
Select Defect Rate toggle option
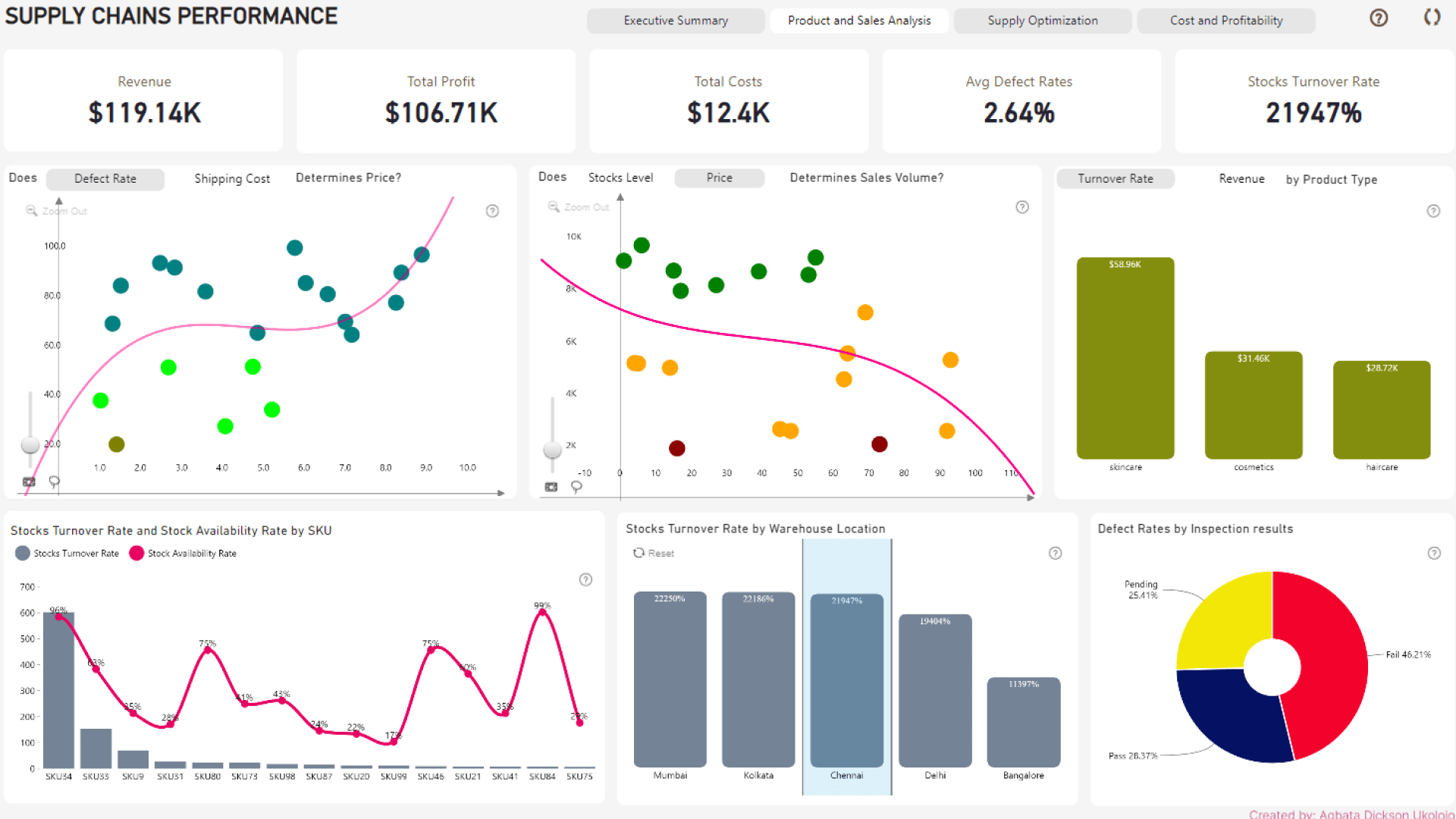[x=105, y=178]
